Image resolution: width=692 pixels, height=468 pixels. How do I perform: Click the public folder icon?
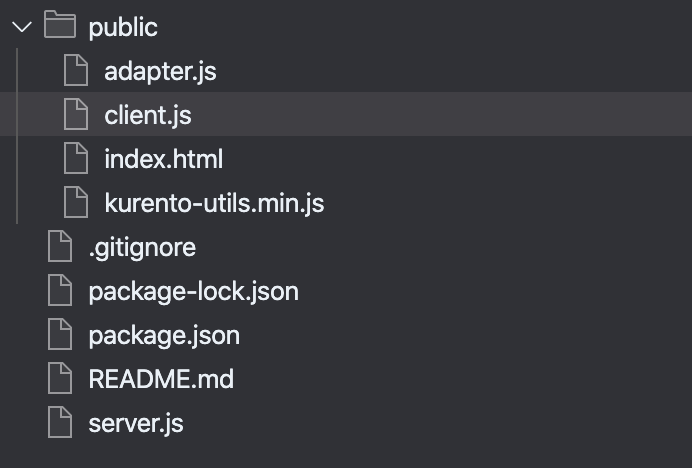click(60, 25)
